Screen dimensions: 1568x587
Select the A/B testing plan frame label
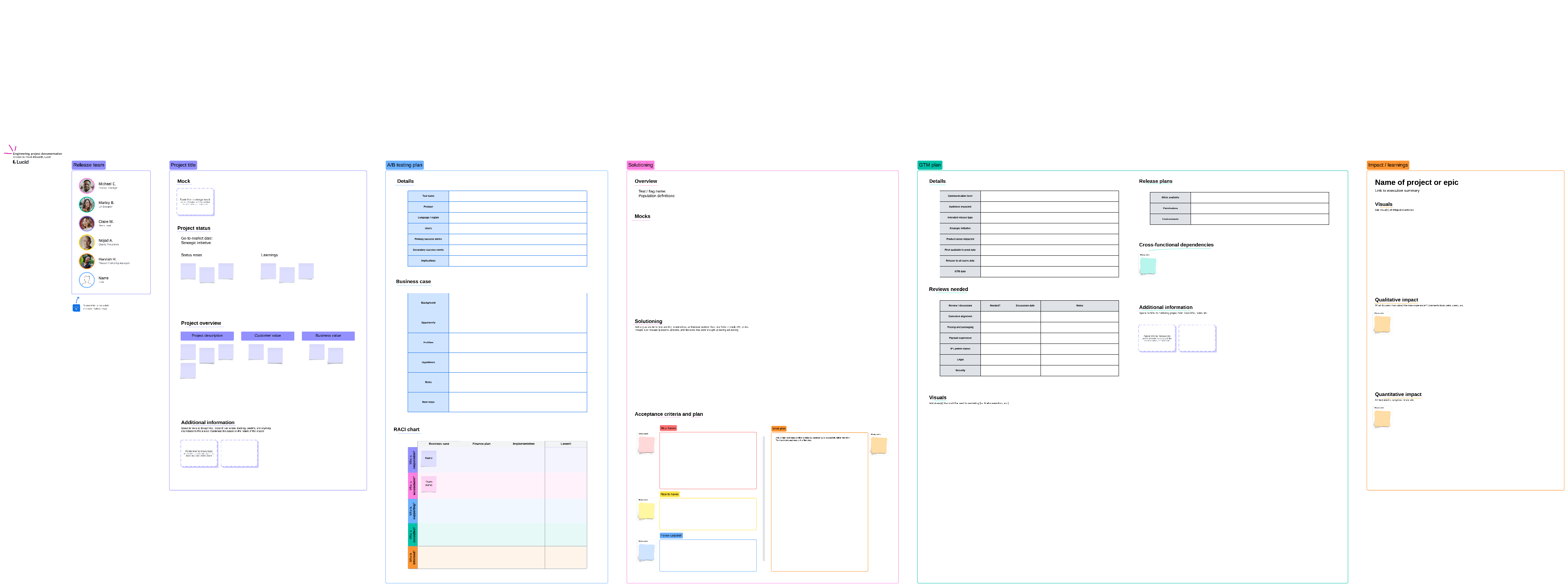pyautogui.click(x=404, y=165)
